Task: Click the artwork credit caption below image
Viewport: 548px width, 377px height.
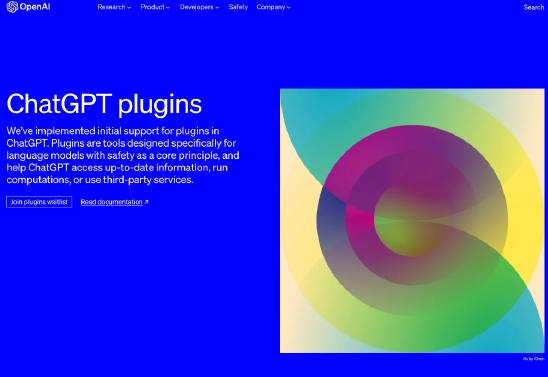Action: [534, 359]
